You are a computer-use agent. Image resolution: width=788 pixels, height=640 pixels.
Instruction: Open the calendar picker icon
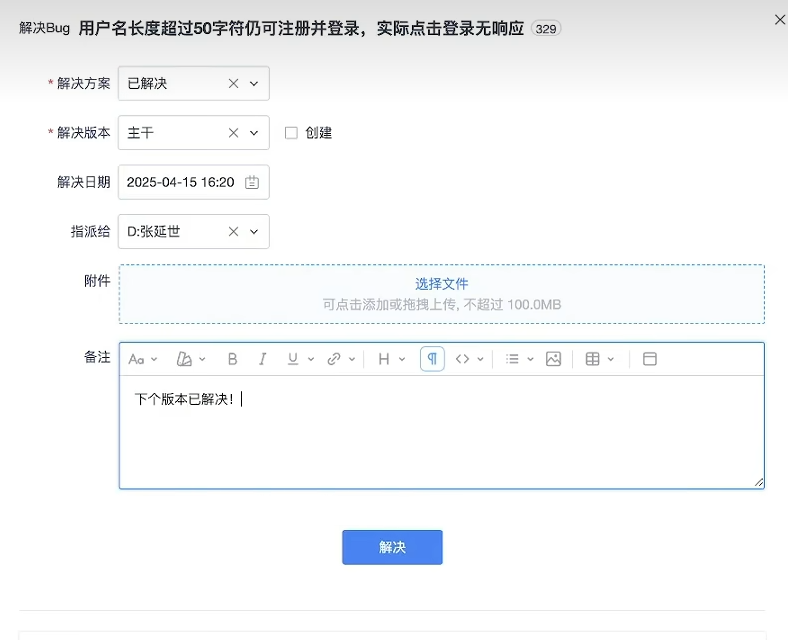[x=252, y=182]
